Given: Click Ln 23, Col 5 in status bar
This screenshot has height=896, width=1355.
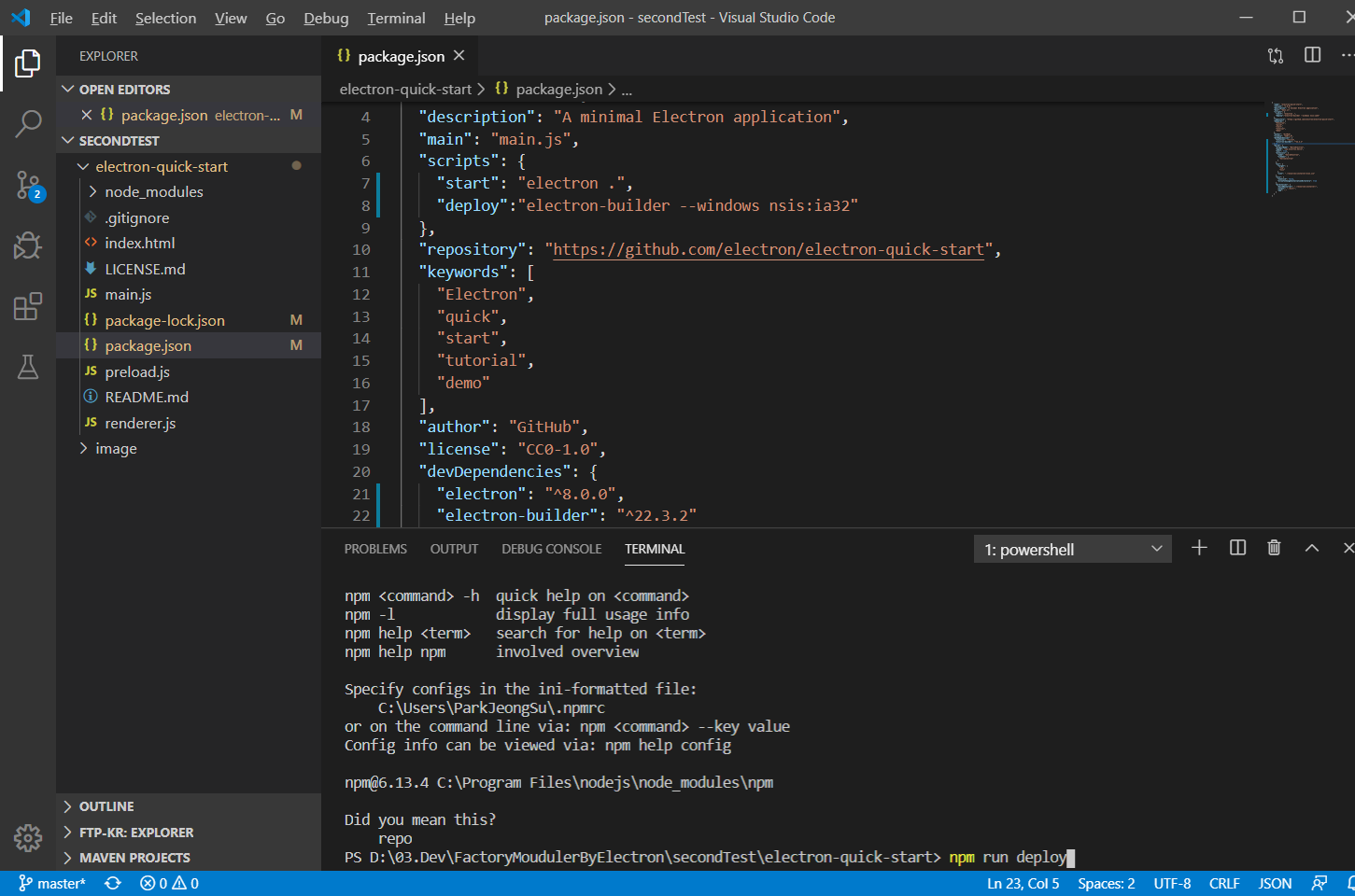Looking at the screenshot, I should (1023, 883).
